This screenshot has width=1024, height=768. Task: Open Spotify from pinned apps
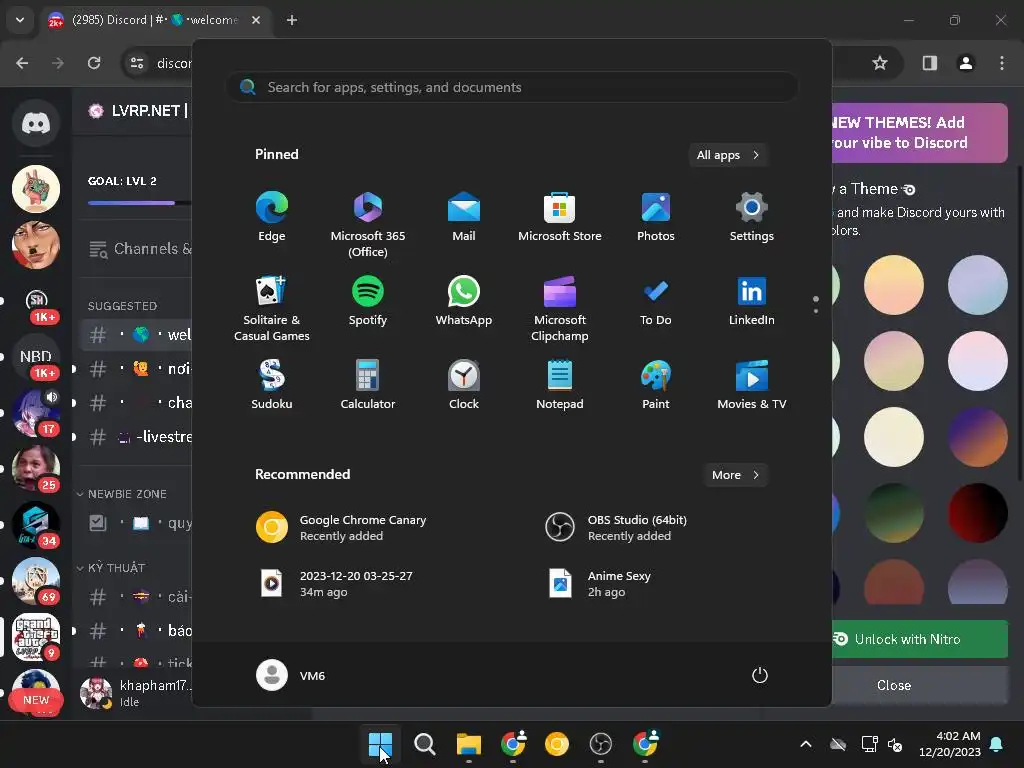coord(368,302)
